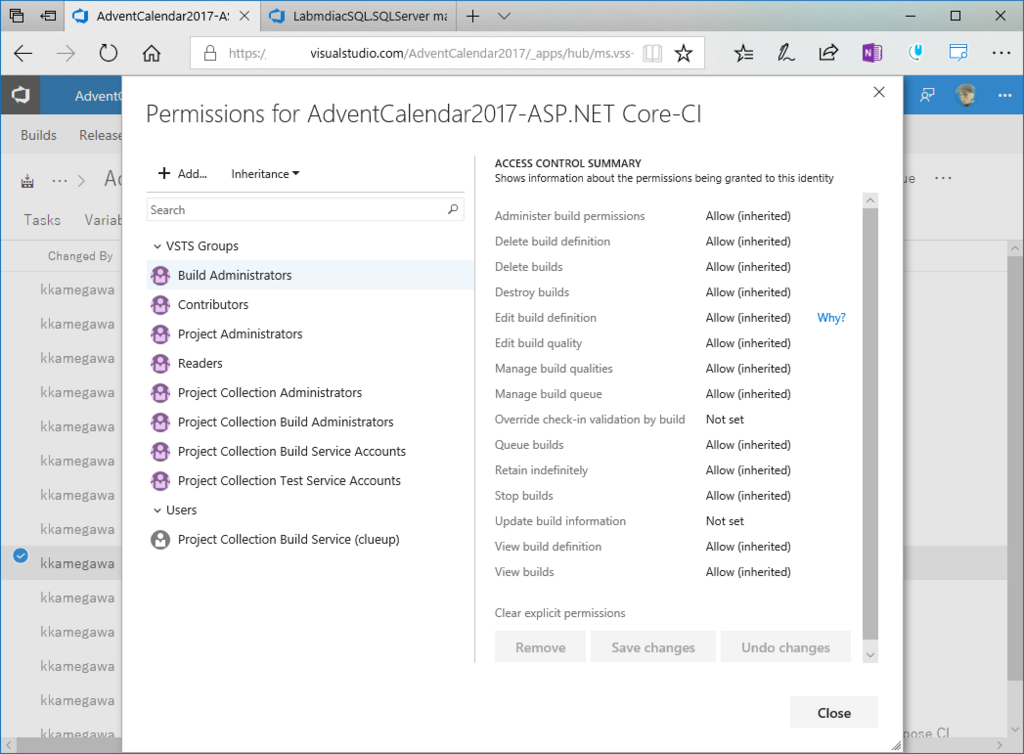
Task: Click the tab preview icon at window top-left
Action: [16, 16]
